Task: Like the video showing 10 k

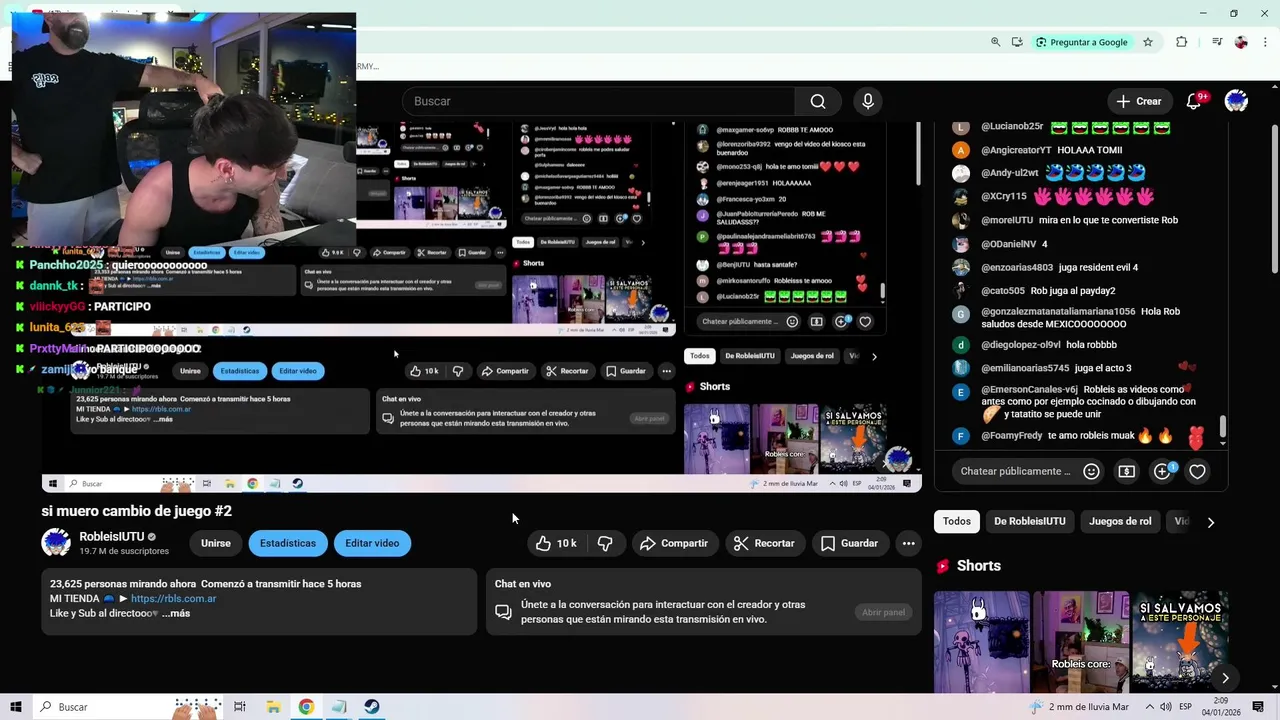Action: pyautogui.click(x=556, y=543)
